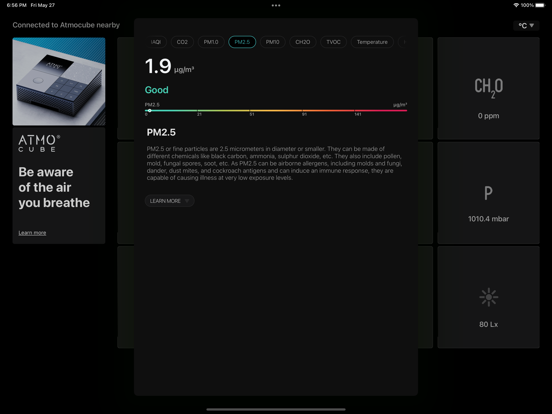Click the PM2.5 heading in description
Screen dimensions: 552x414
tap(161, 132)
